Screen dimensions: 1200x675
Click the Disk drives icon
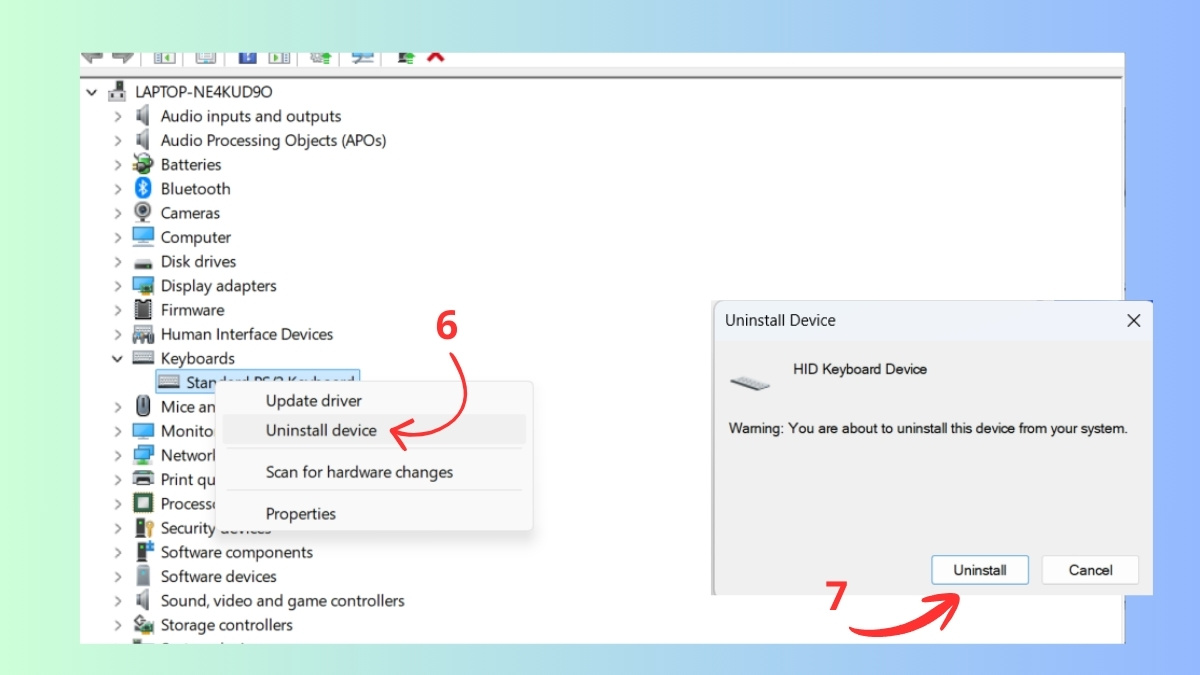pyautogui.click(x=143, y=261)
